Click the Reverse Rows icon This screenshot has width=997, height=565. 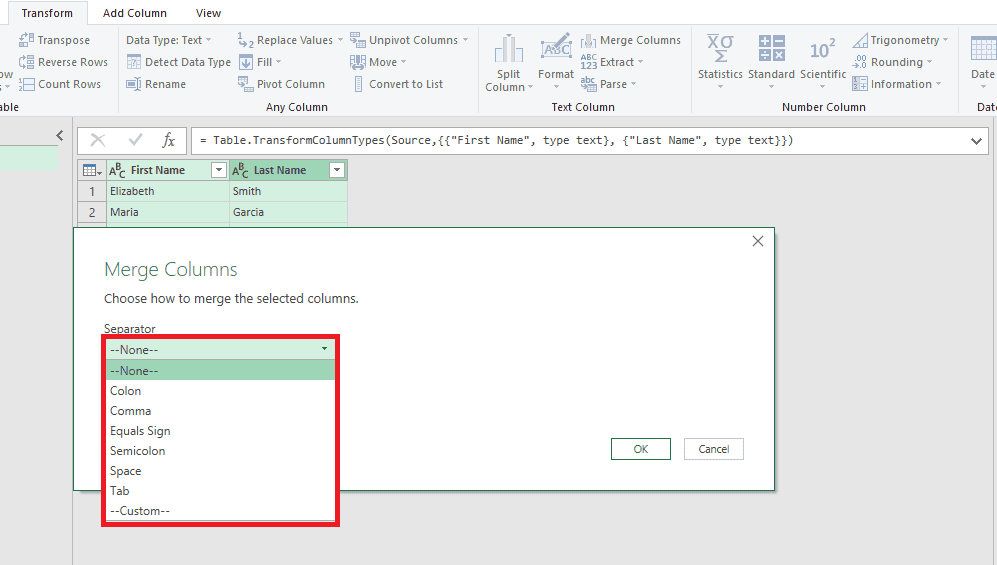pyautogui.click(x=26, y=62)
